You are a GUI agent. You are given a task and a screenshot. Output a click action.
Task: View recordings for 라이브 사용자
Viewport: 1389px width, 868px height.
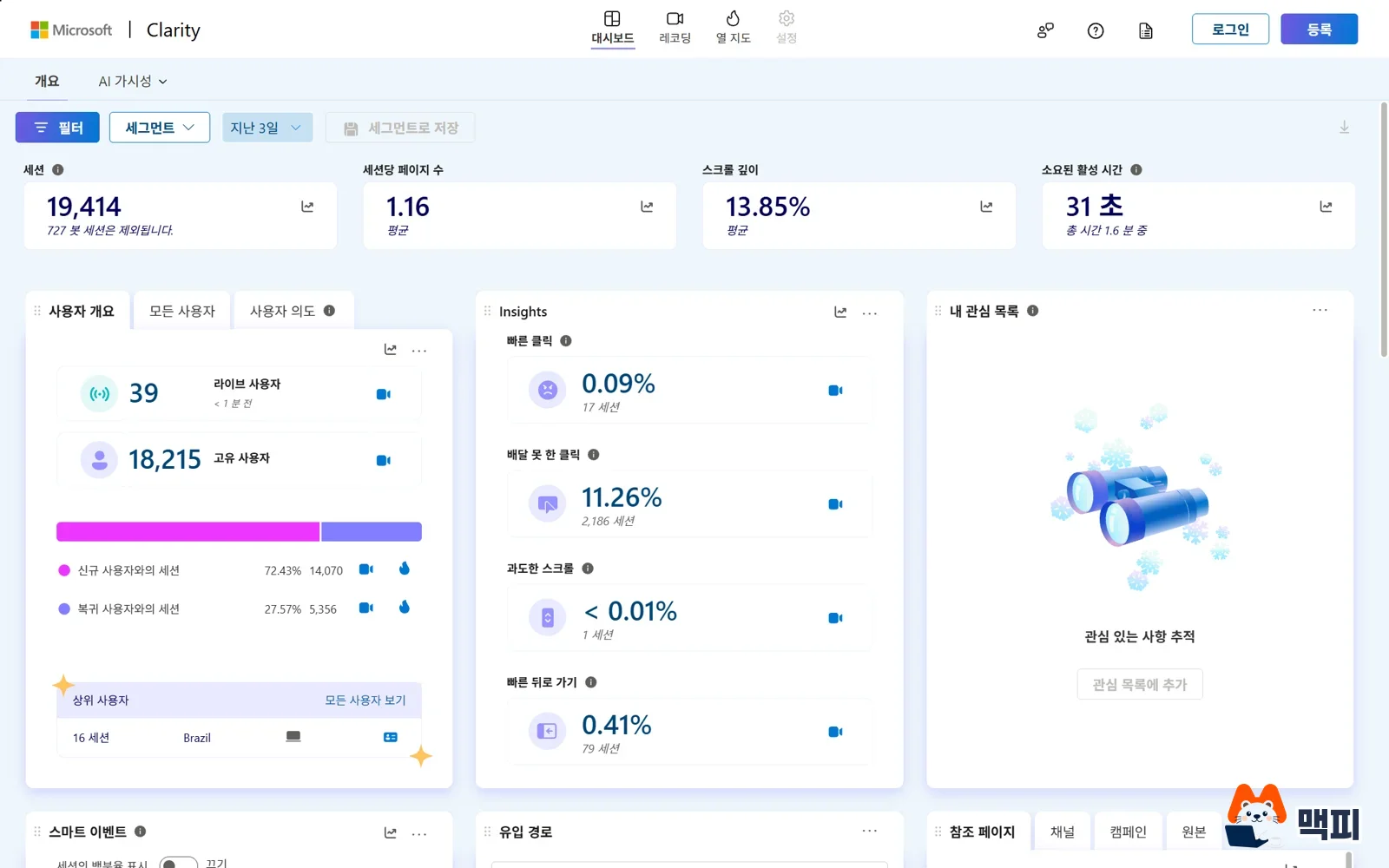pos(383,394)
